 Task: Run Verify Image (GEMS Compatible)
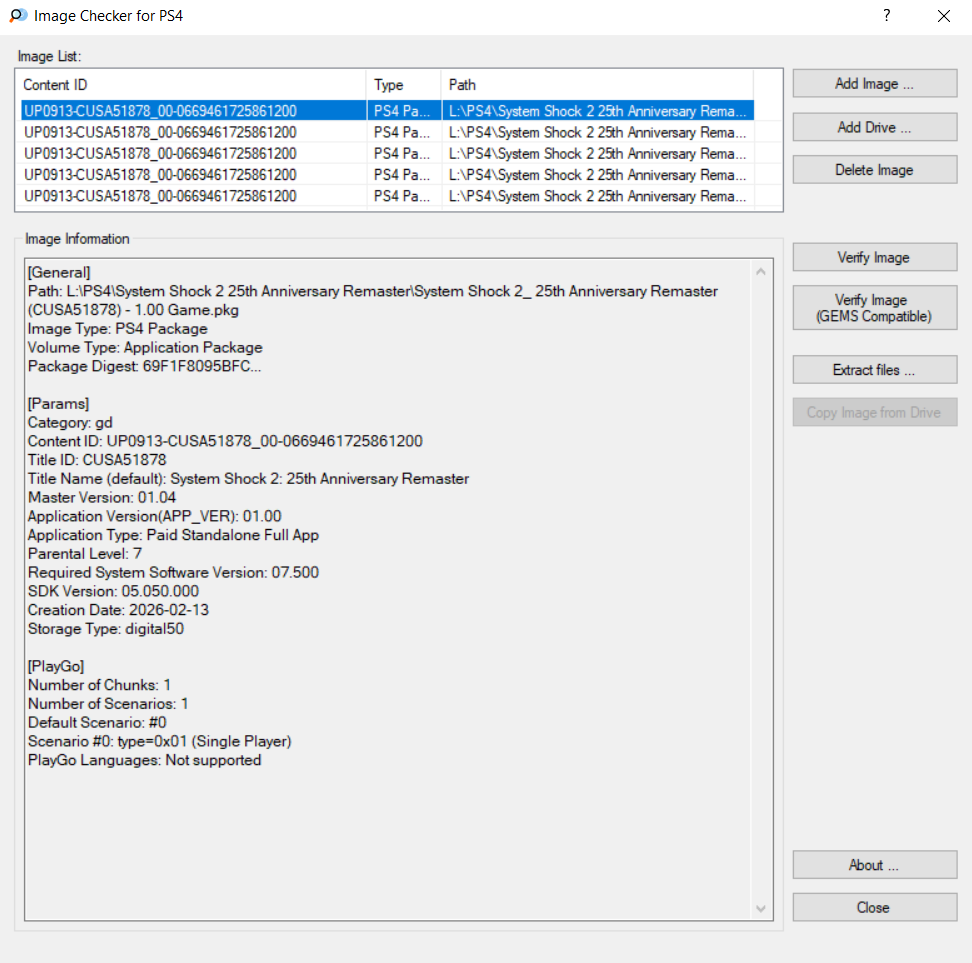[x=874, y=308]
